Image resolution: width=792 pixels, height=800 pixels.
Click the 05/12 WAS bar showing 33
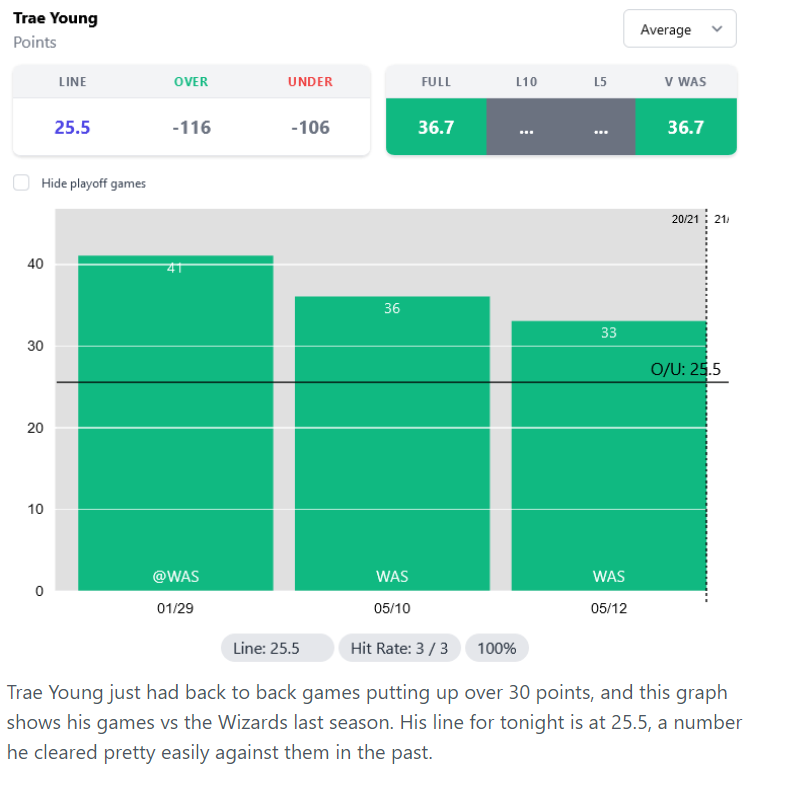tap(609, 456)
